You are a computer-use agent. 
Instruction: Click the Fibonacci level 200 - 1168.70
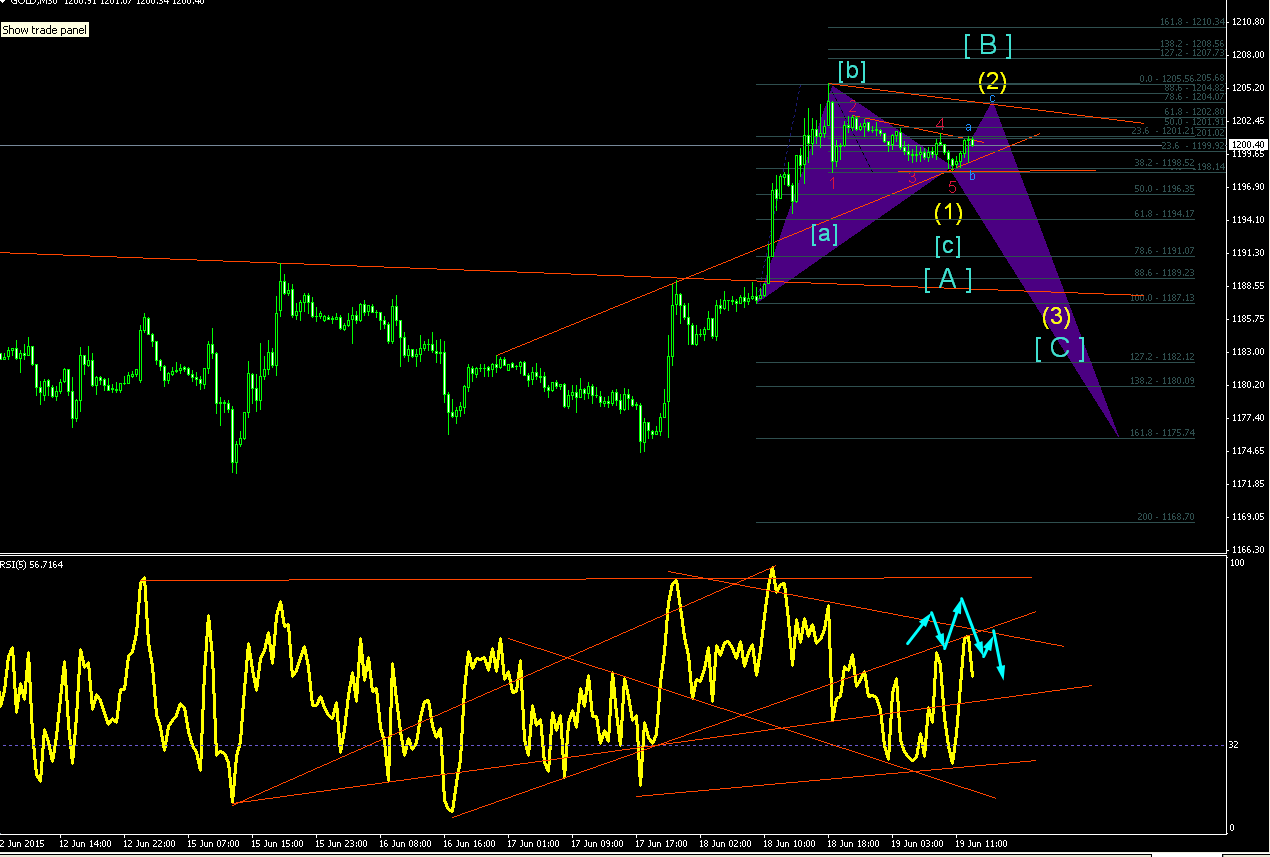click(x=1165, y=517)
